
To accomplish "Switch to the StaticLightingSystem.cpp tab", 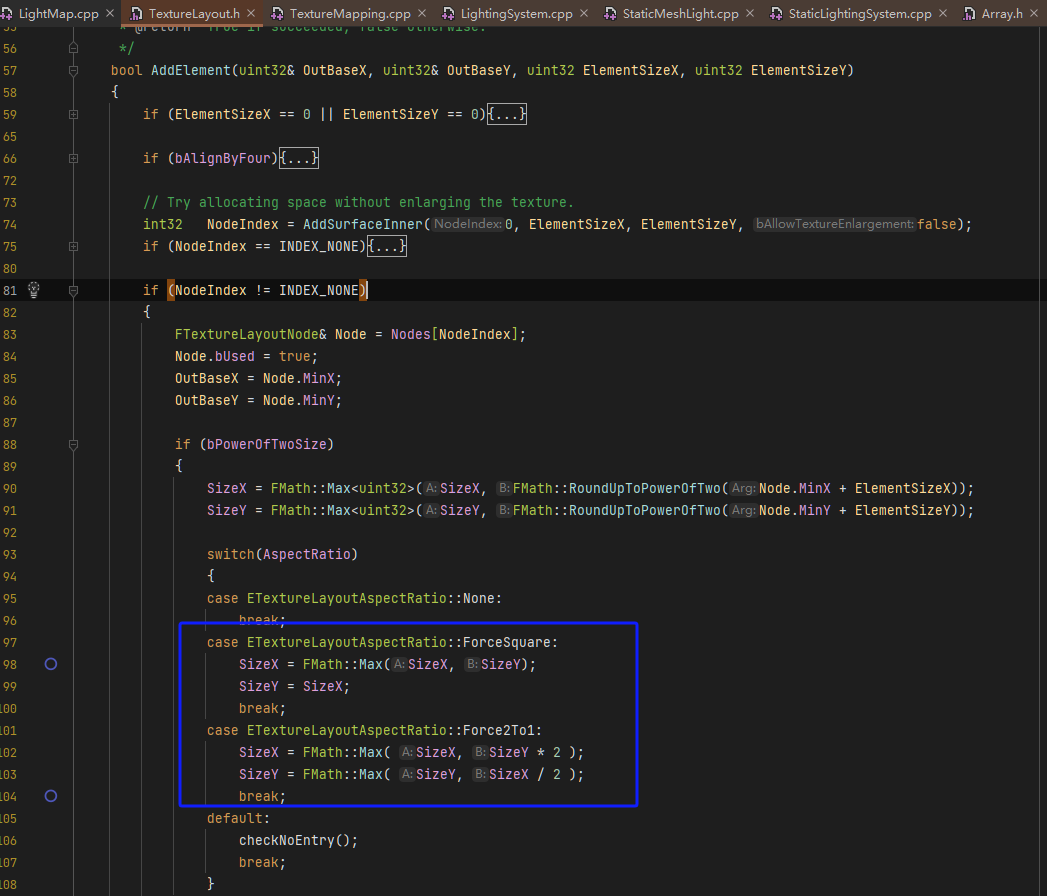I will pos(859,13).
